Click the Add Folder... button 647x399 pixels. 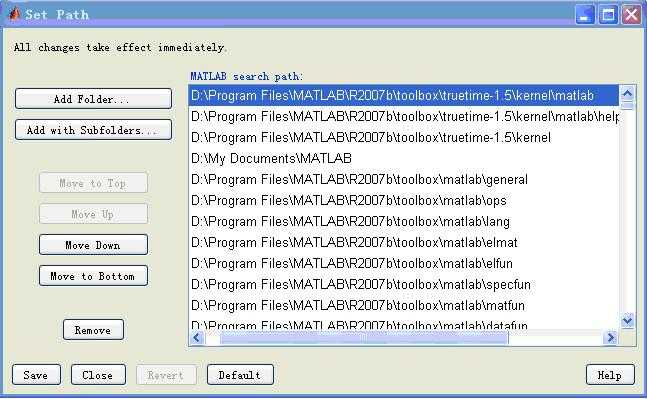93,99
